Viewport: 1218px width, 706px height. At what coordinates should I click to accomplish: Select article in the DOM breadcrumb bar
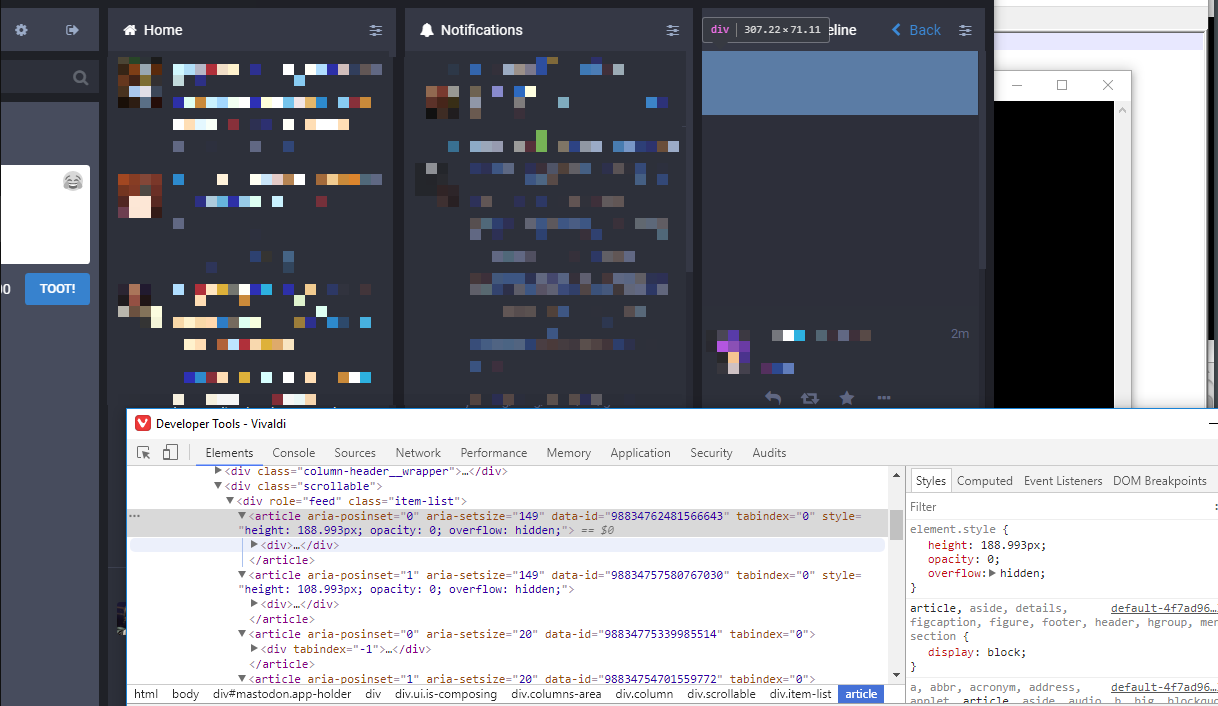tap(861, 693)
